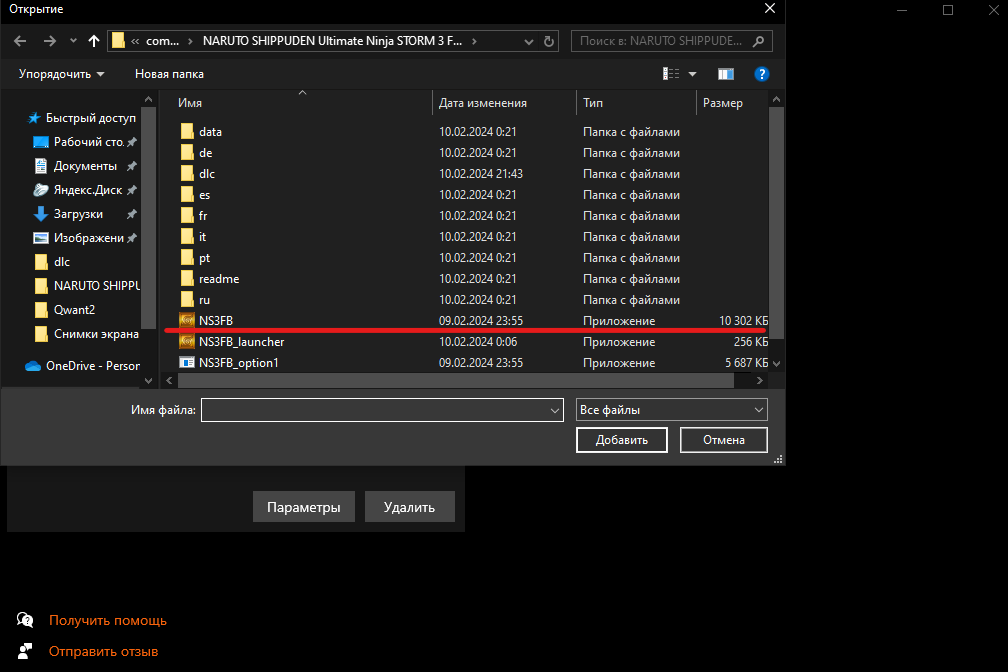The width and height of the screenshot is (1008, 672).
Task: Click the search magnifier icon
Action: pos(759,41)
